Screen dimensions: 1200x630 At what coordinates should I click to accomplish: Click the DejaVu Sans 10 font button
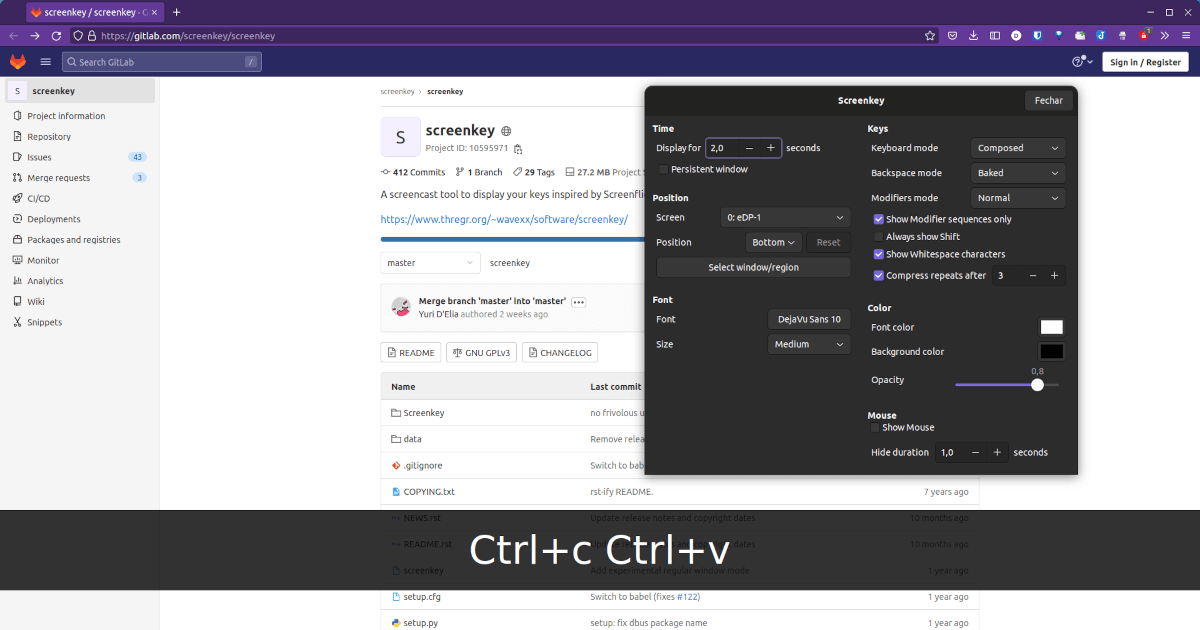tap(809, 319)
